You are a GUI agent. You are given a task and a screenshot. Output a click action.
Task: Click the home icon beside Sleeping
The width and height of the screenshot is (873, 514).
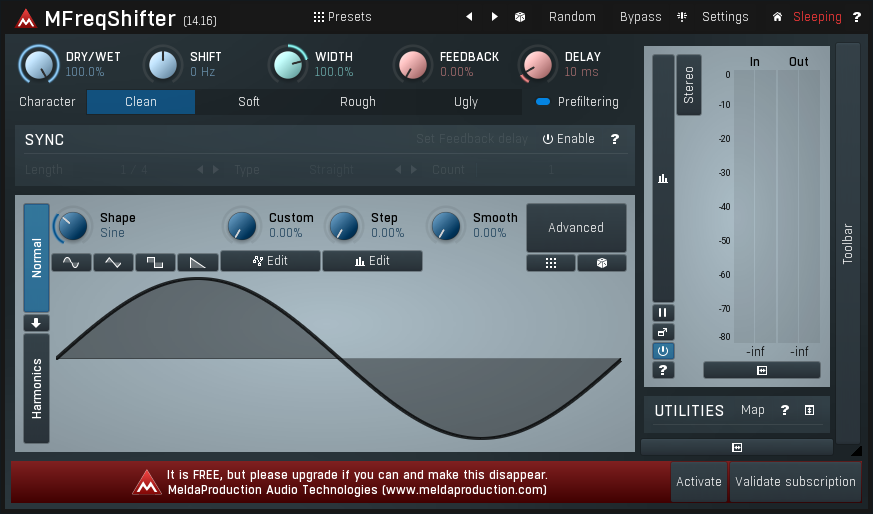[777, 17]
